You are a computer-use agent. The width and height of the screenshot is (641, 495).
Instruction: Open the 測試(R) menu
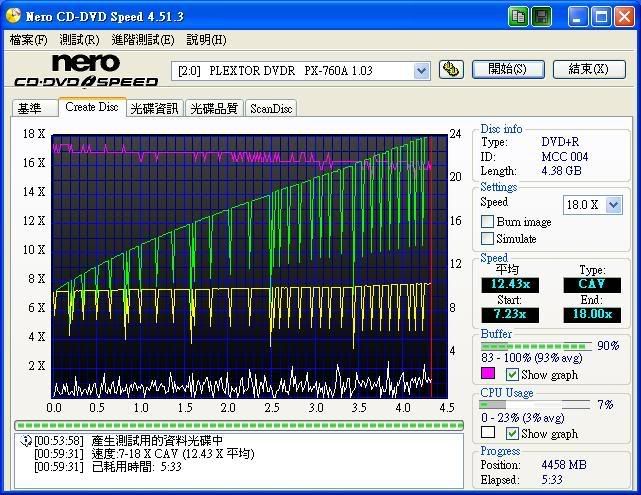click(x=79, y=40)
